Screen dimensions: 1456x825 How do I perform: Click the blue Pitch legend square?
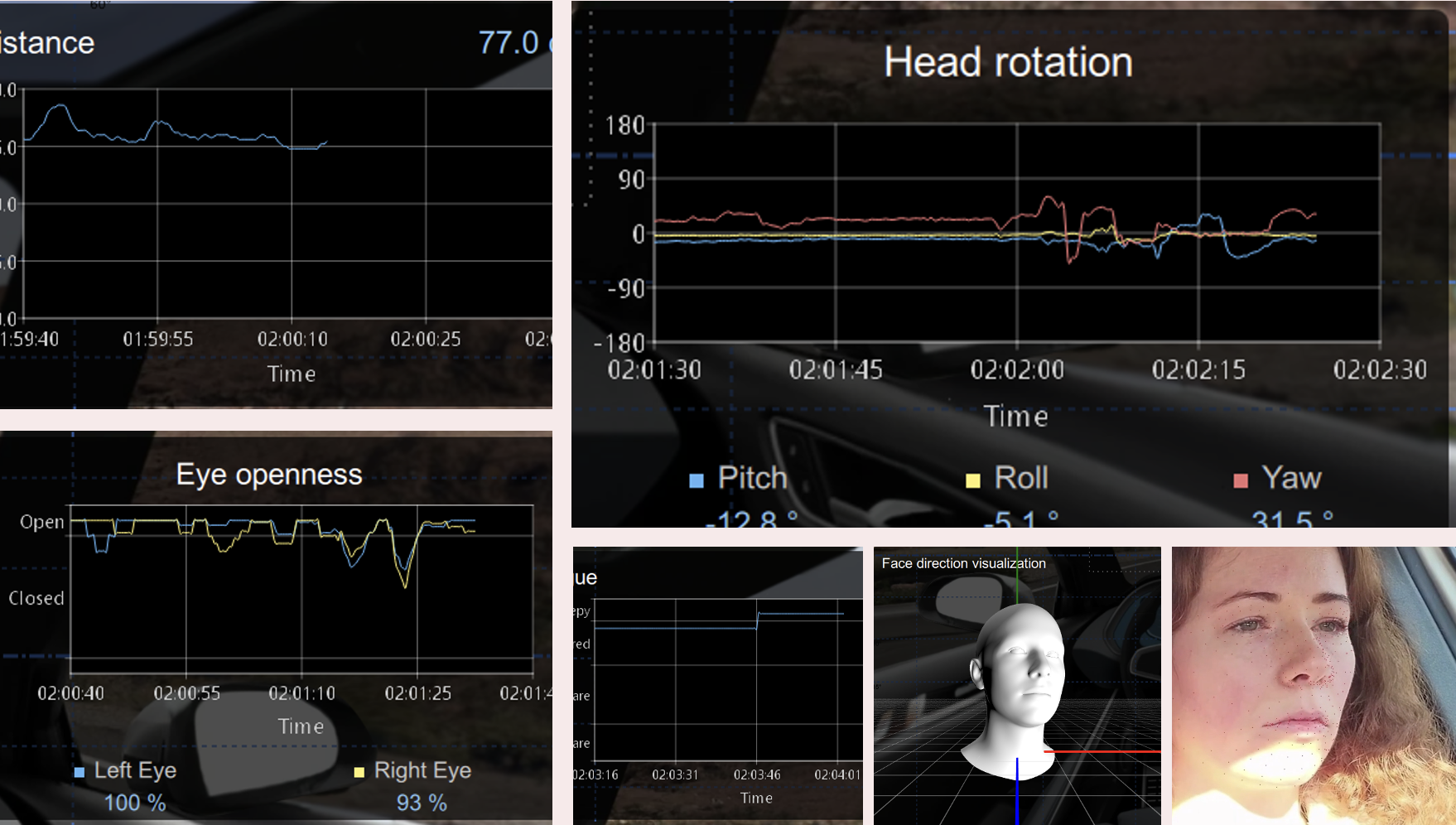(697, 480)
